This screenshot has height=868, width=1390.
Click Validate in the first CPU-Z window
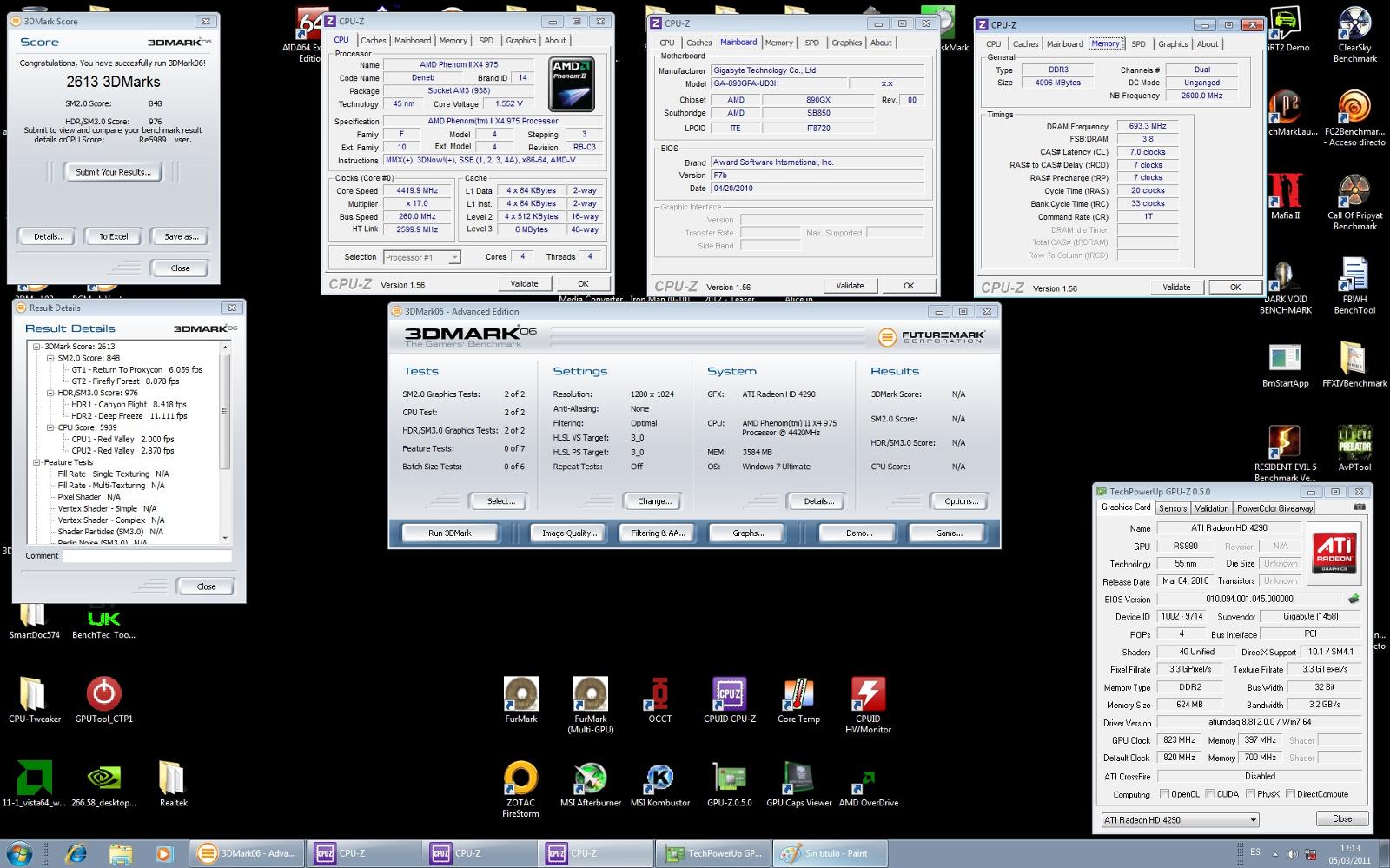click(x=524, y=283)
